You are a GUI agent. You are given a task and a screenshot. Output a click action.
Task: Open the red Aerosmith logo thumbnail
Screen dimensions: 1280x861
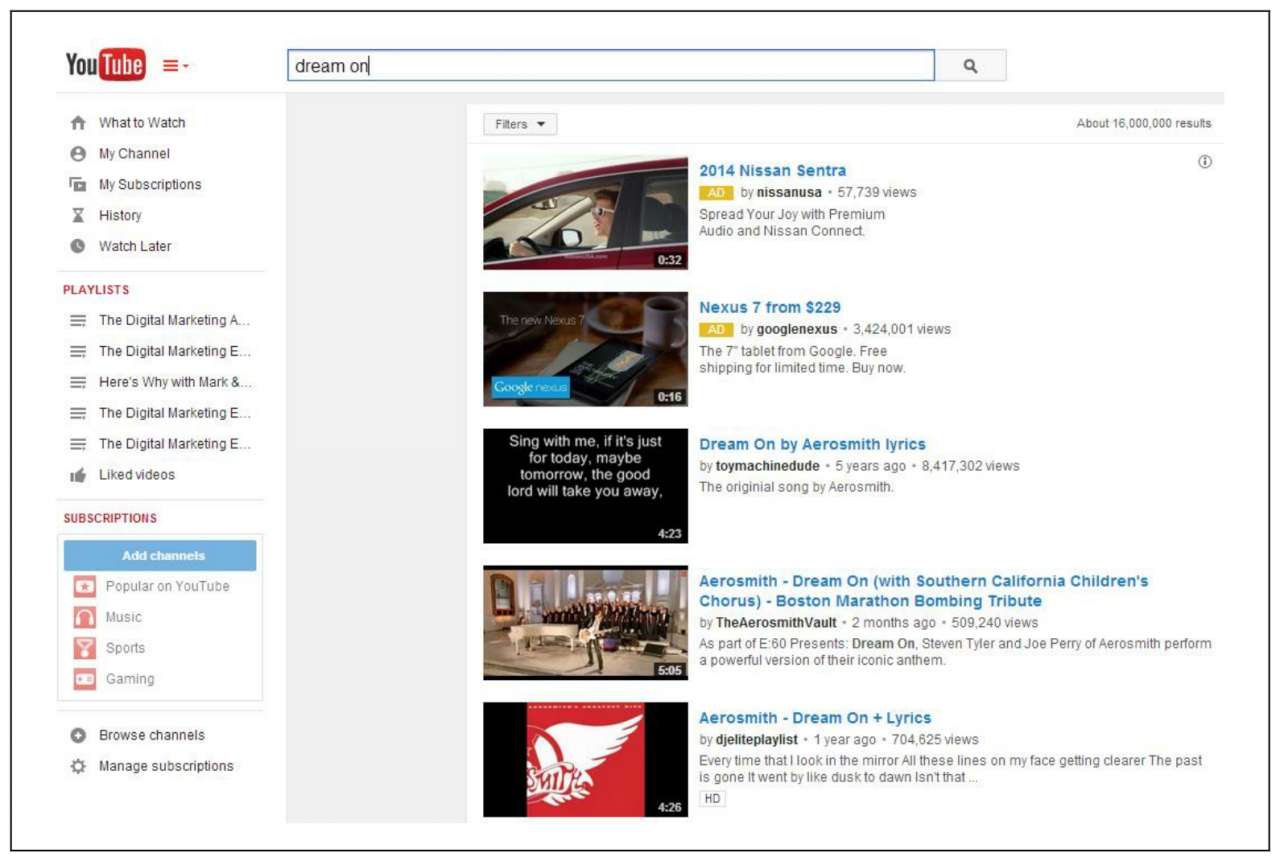coord(586,760)
